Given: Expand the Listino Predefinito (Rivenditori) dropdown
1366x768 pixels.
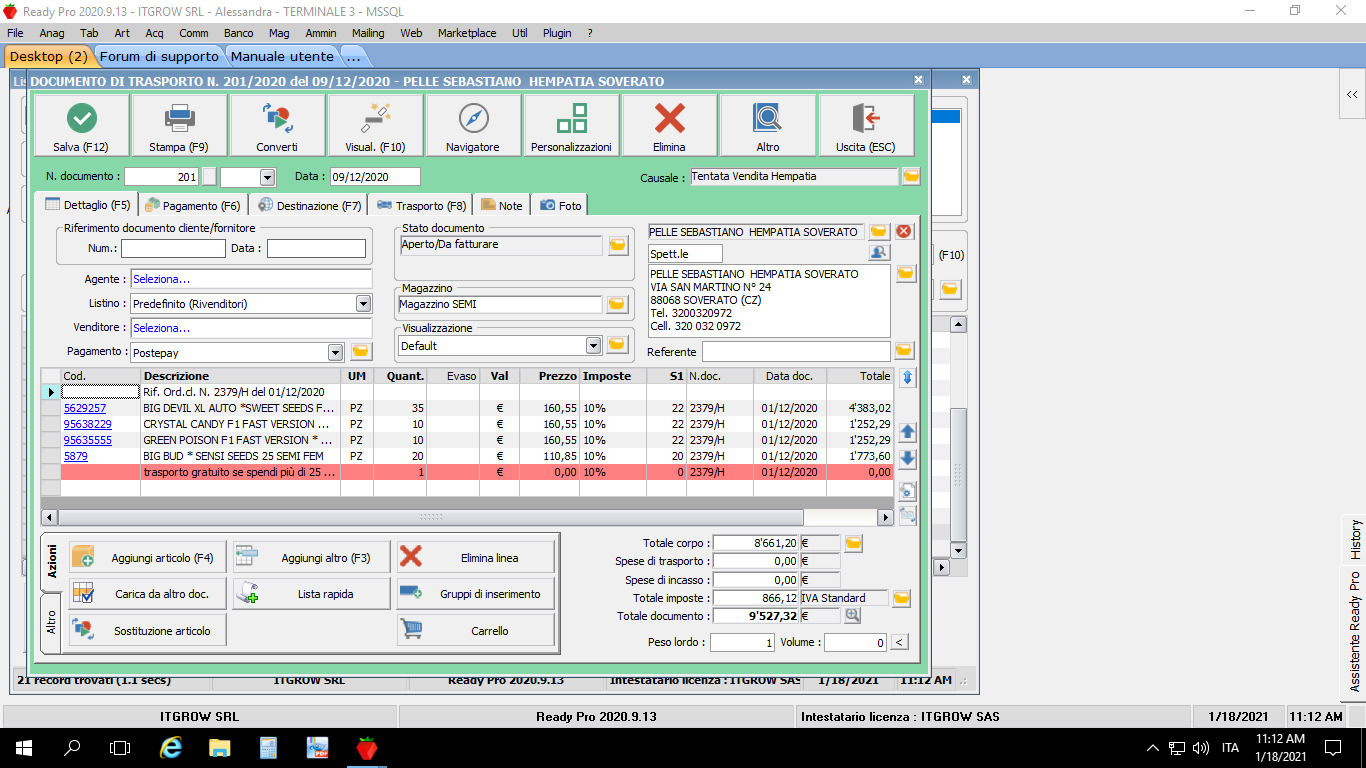Looking at the screenshot, I should [363, 303].
